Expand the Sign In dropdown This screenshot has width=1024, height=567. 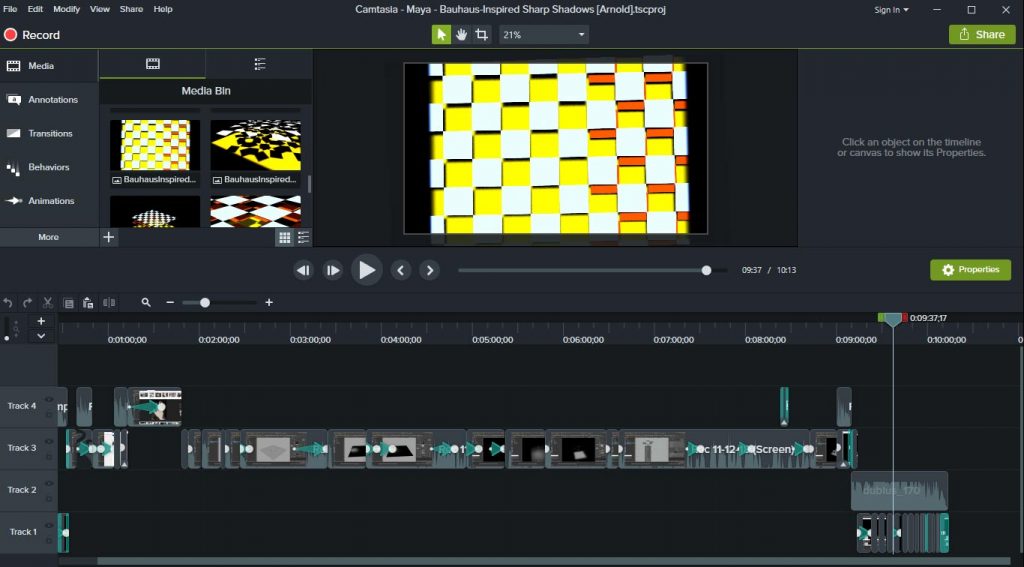(x=891, y=9)
